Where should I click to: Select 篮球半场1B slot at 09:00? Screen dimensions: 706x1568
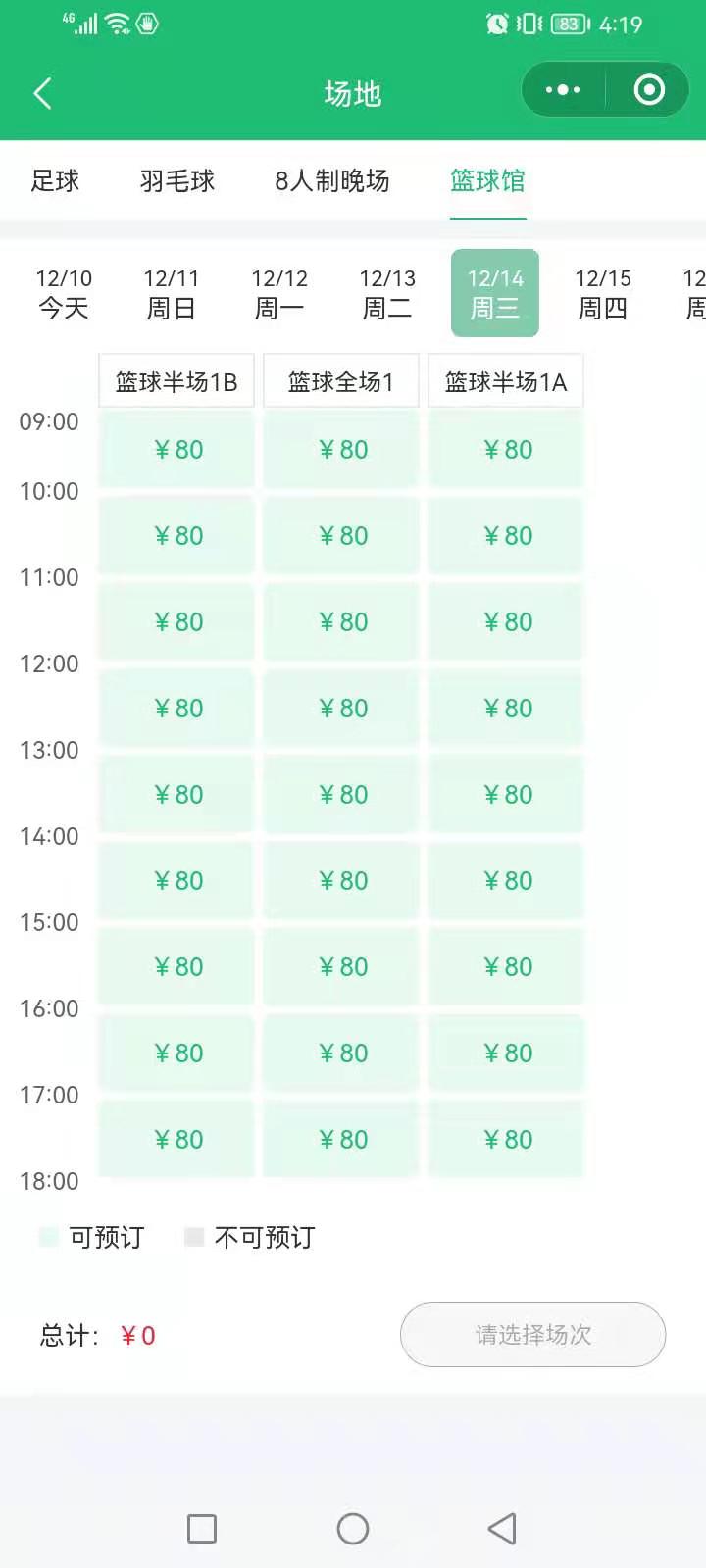(x=177, y=450)
